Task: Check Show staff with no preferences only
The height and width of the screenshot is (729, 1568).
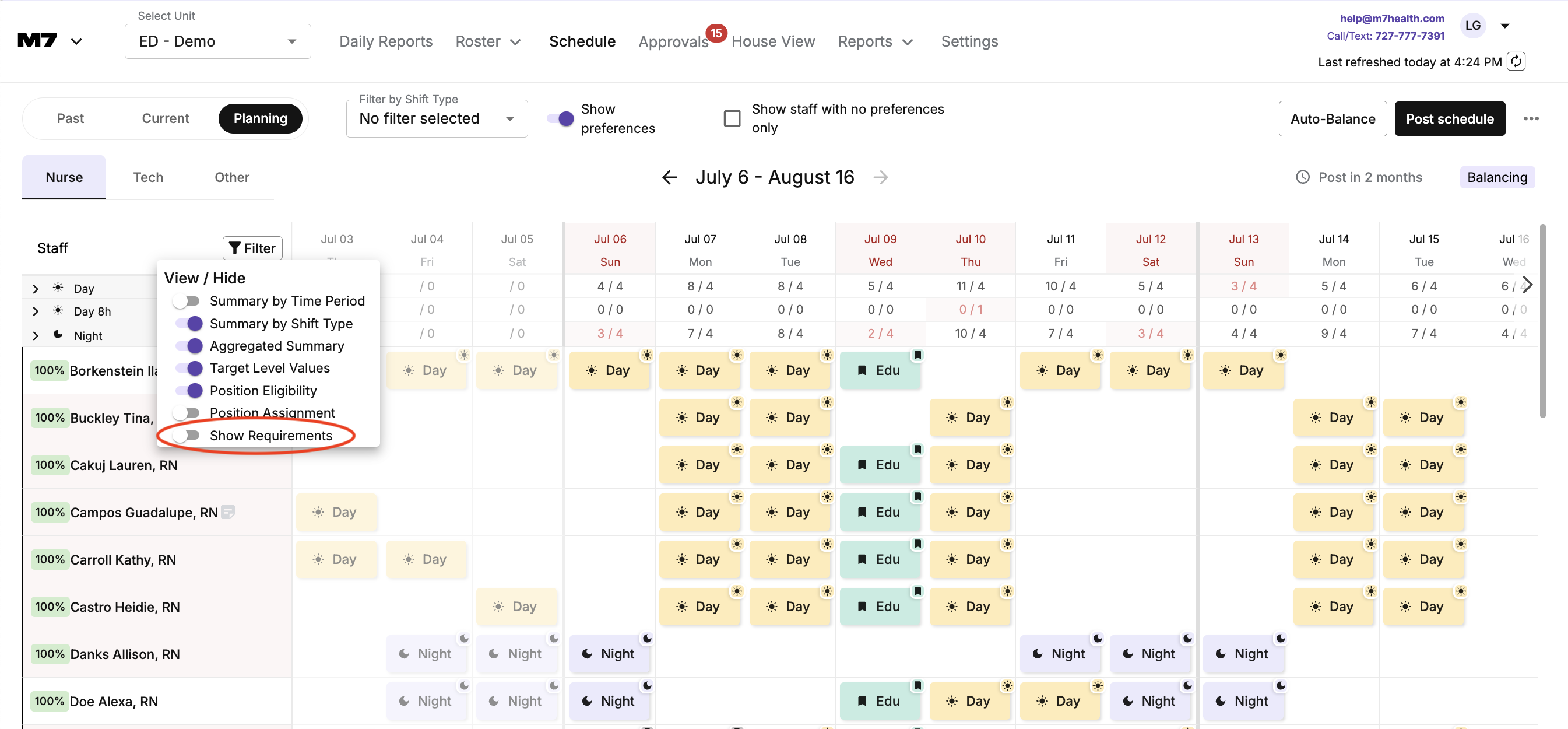Action: coord(732,118)
